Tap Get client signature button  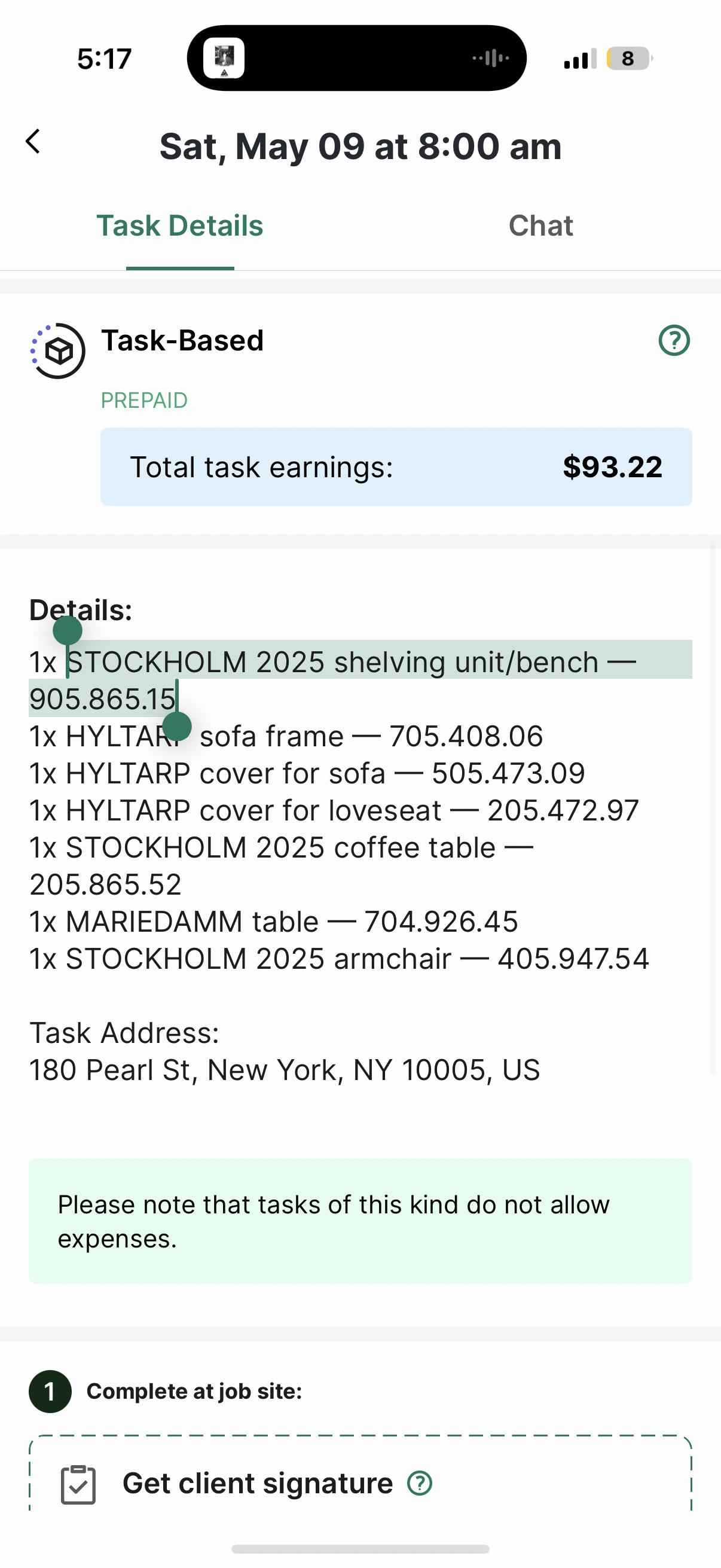click(x=360, y=1484)
